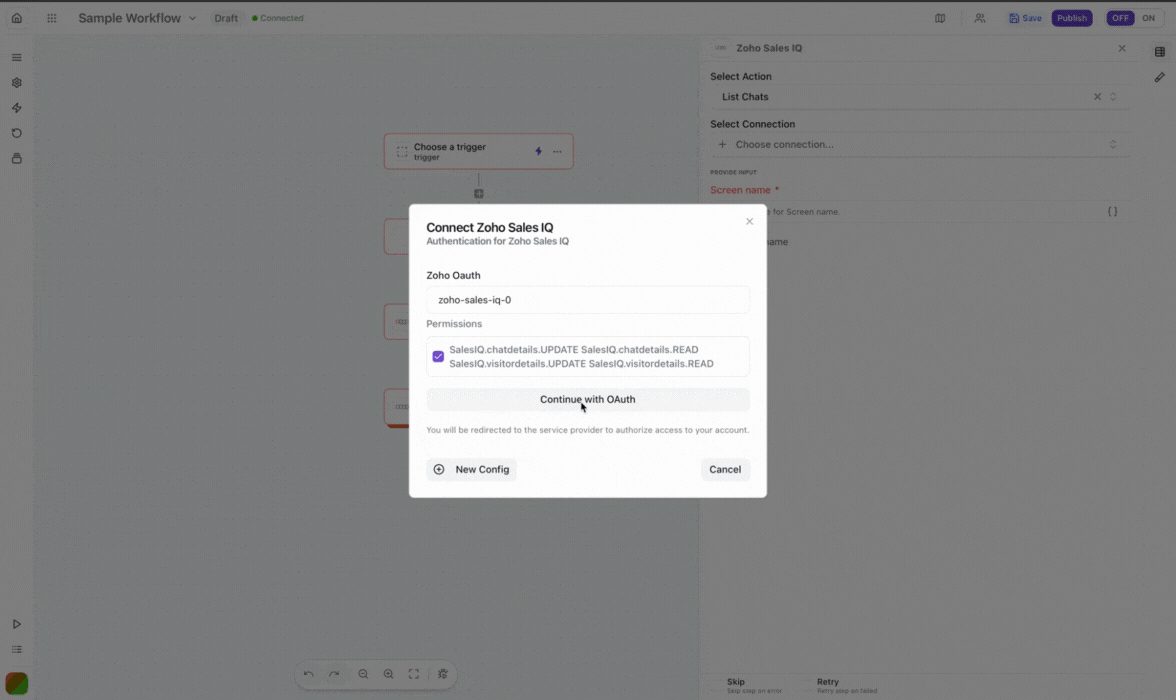Screen dimensions: 1176x700
Task: Uncheck the SalesIQ permissions checkbox
Action: click(x=438, y=356)
